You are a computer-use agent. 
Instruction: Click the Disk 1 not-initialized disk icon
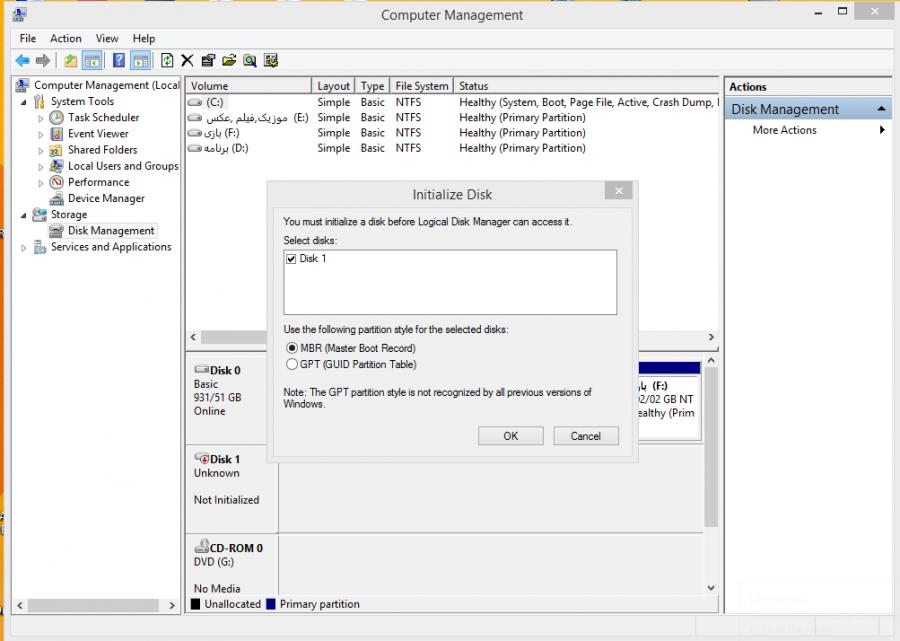202,458
